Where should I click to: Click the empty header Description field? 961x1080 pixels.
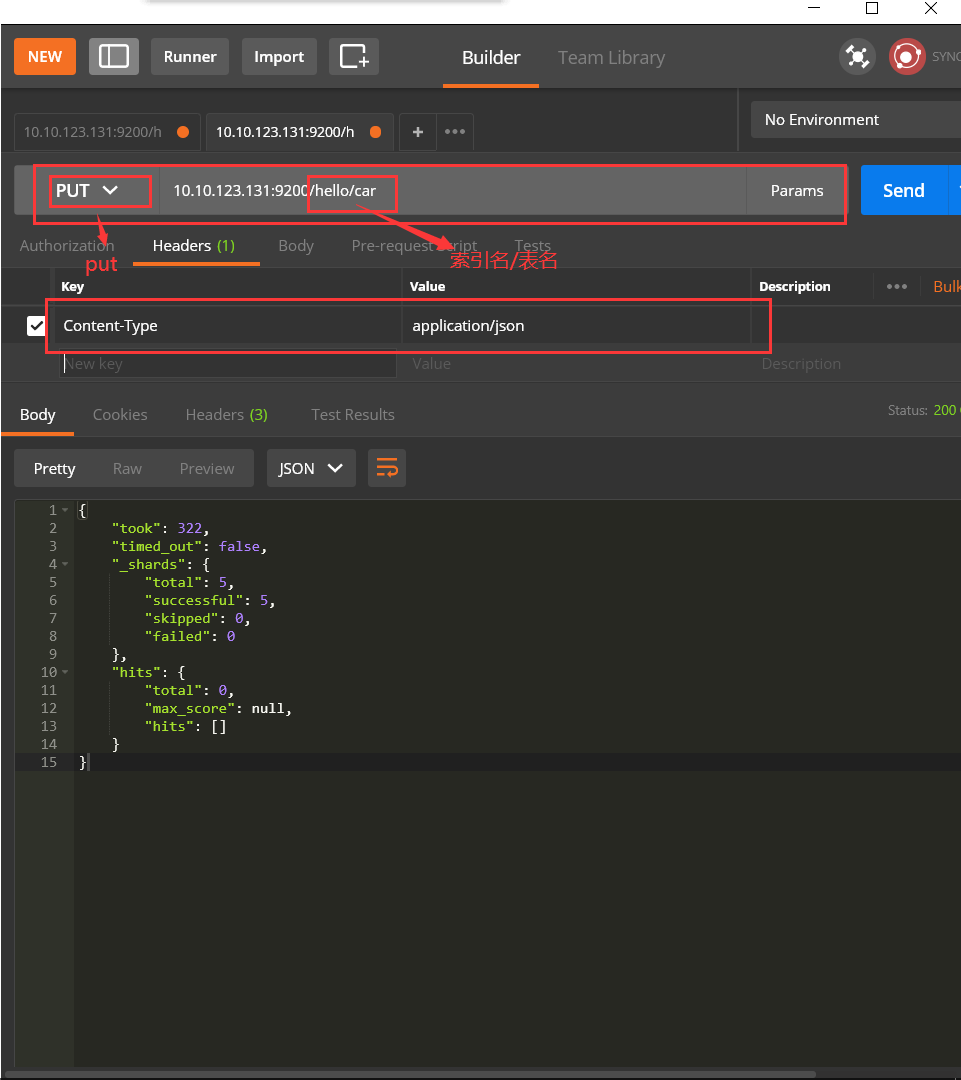[x=856, y=364]
